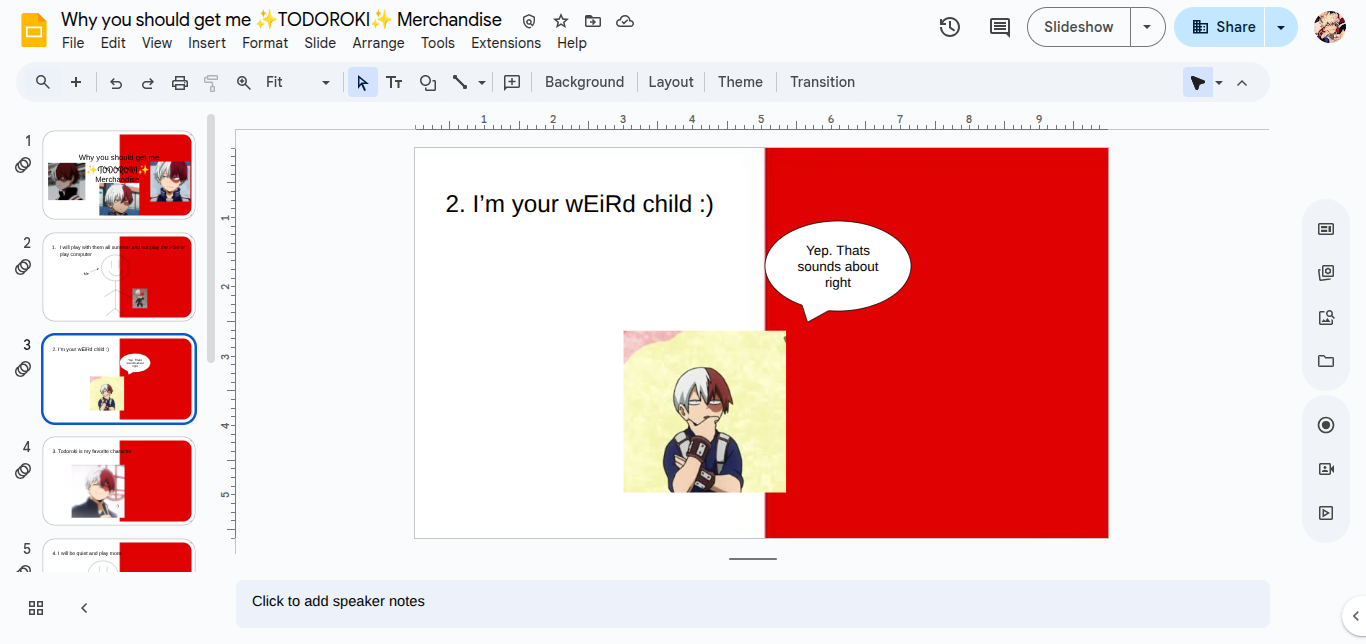Open the Share options arrow
Screen dimensions: 1366x644
(x=1281, y=27)
